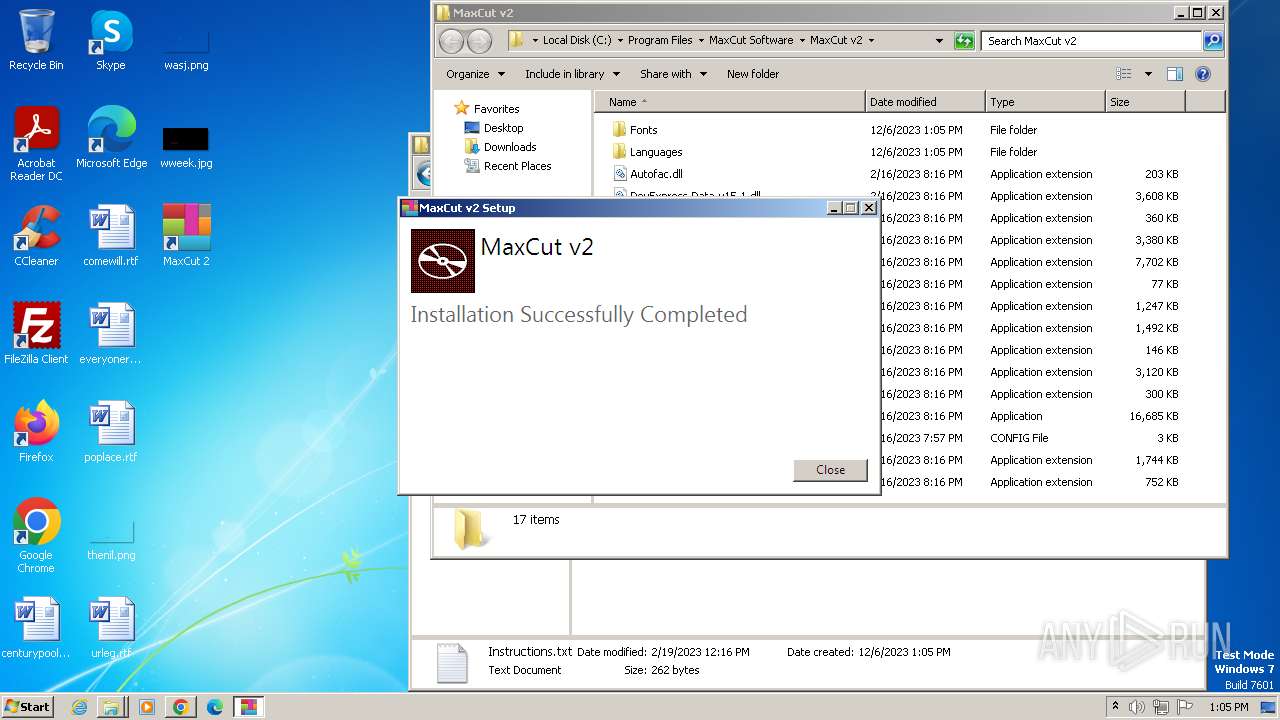Sort by Date modified column
The height and width of the screenshot is (720, 1280).
[925, 102]
